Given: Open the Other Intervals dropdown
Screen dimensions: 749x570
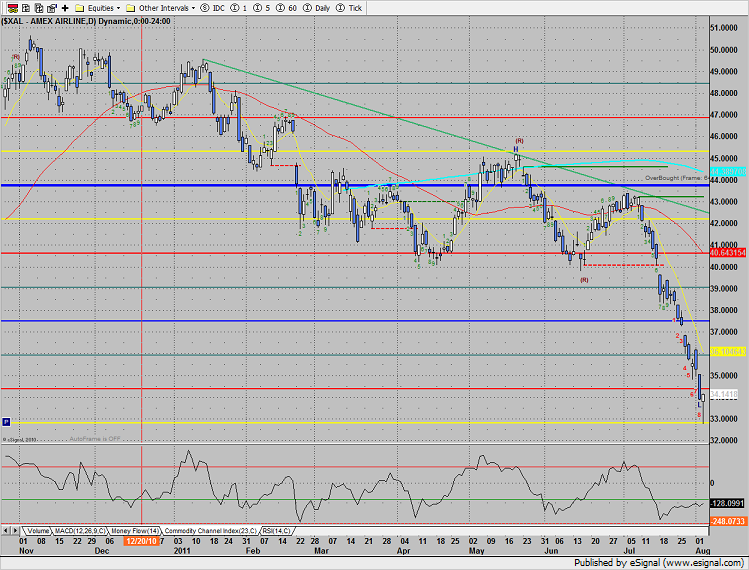Looking at the screenshot, I should click(x=160, y=8).
